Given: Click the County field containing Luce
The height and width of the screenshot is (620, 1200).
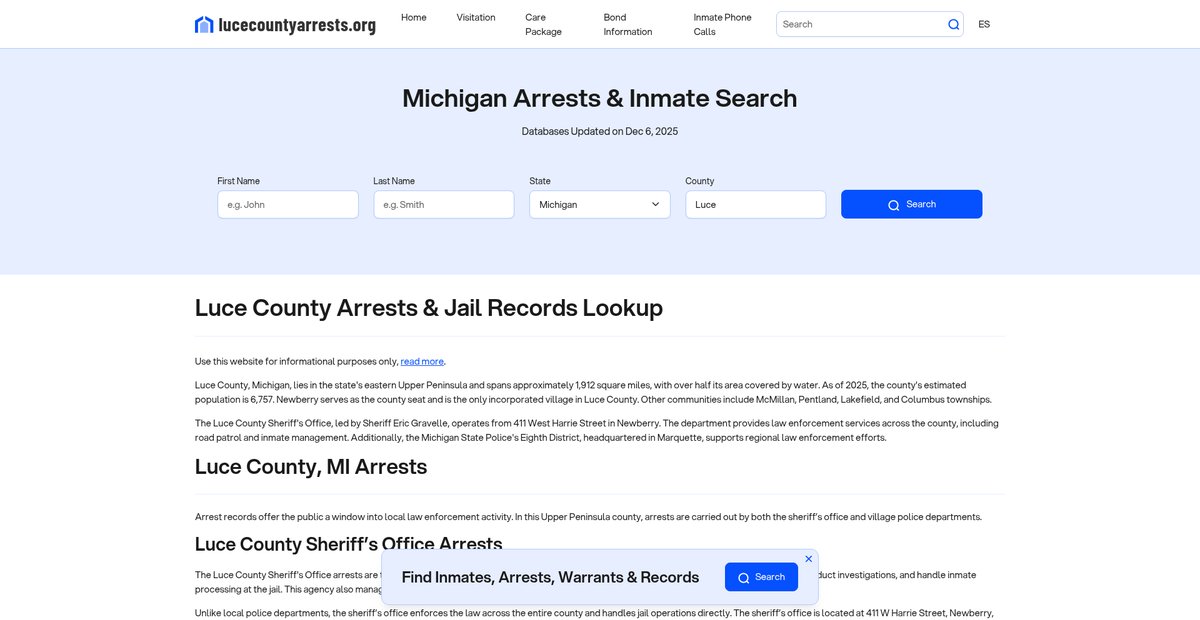Looking at the screenshot, I should point(756,204).
